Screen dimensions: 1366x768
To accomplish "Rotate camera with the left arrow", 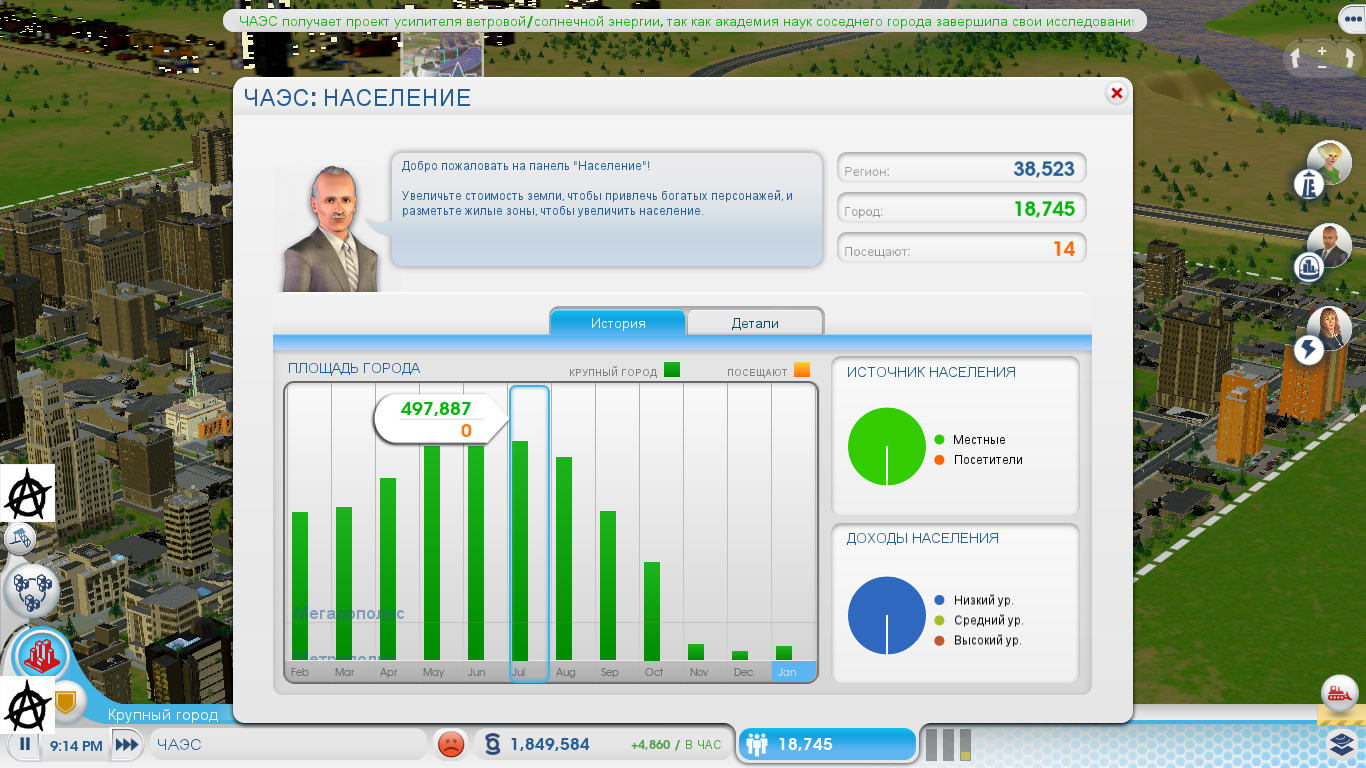I will point(1296,58).
